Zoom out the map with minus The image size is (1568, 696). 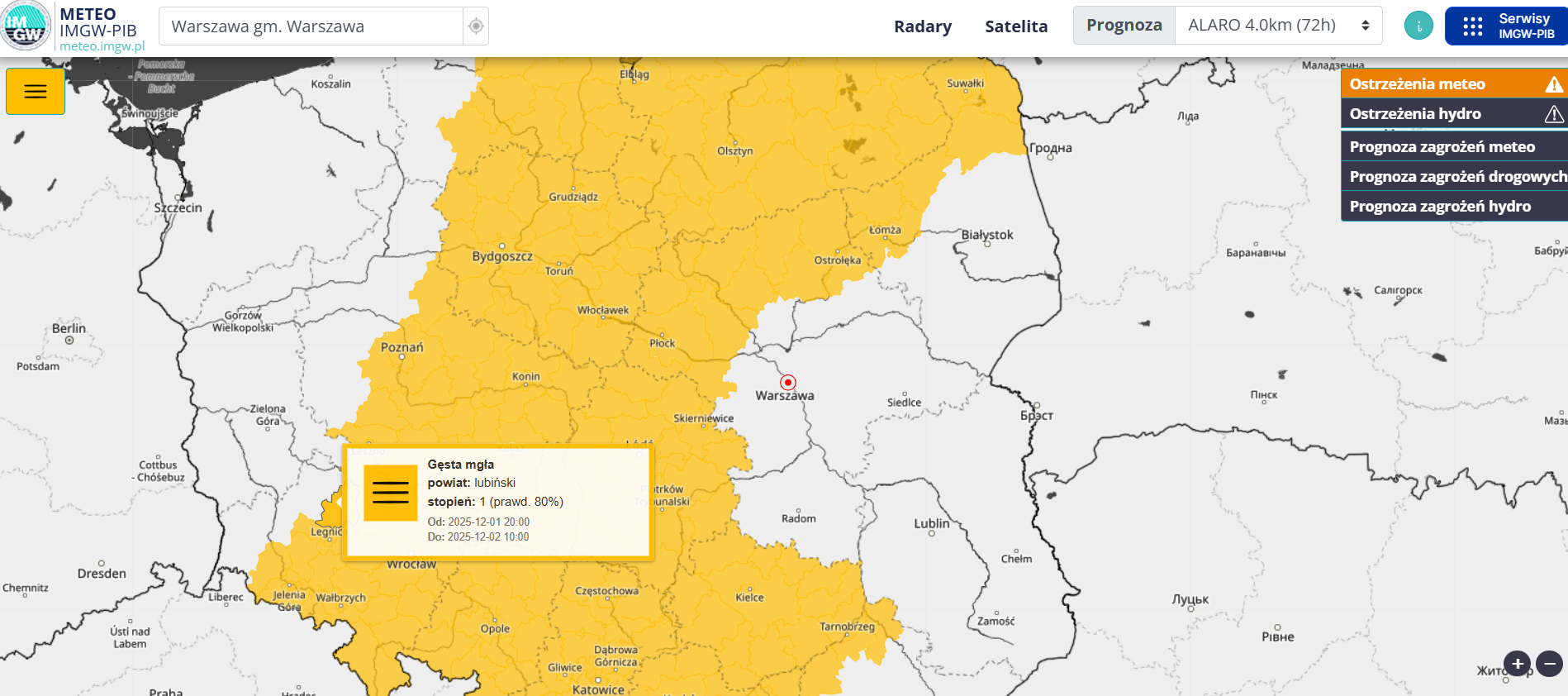tap(1550, 663)
